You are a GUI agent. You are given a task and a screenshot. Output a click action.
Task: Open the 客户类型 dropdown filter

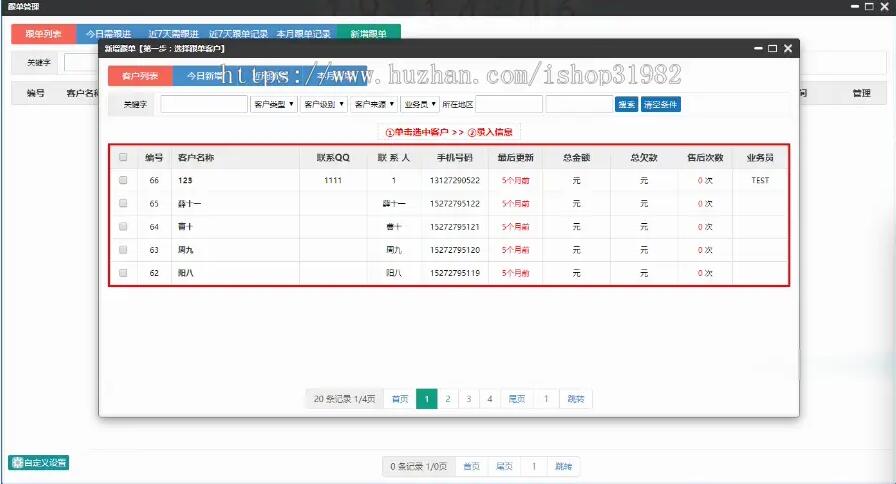273,104
